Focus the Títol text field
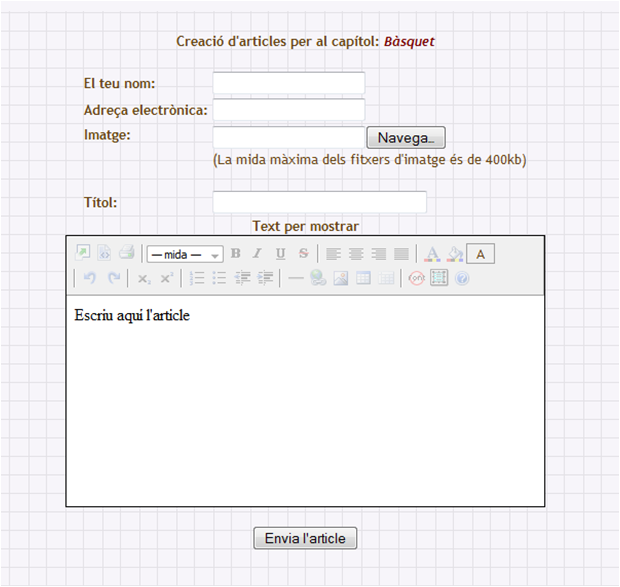Viewport: 620px width, 587px height. pyautogui.click(x=319, y=202)
